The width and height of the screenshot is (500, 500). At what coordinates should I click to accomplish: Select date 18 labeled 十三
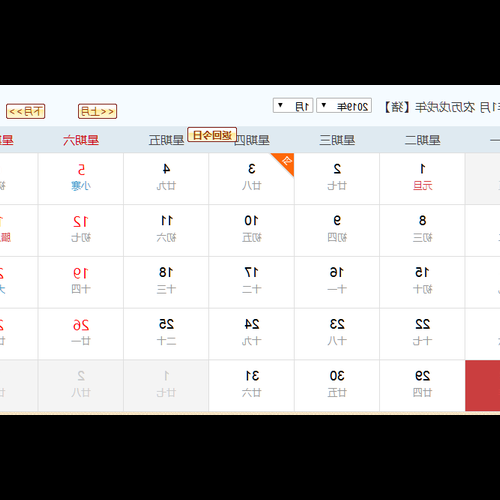(x=166, y=282)
